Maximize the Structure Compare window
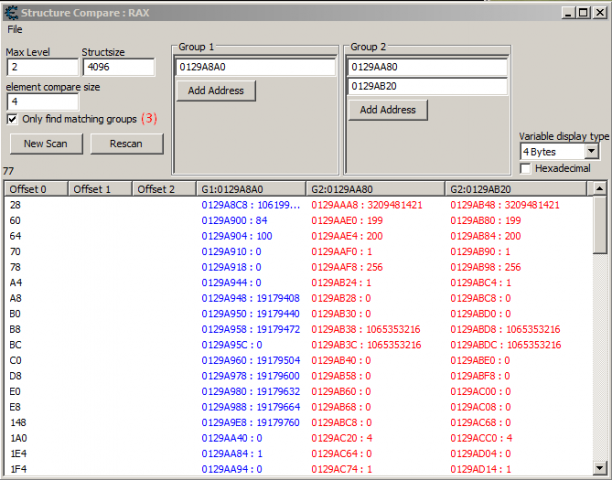The width and height of the screenshot is (612, 480). [x=584, y=12]
